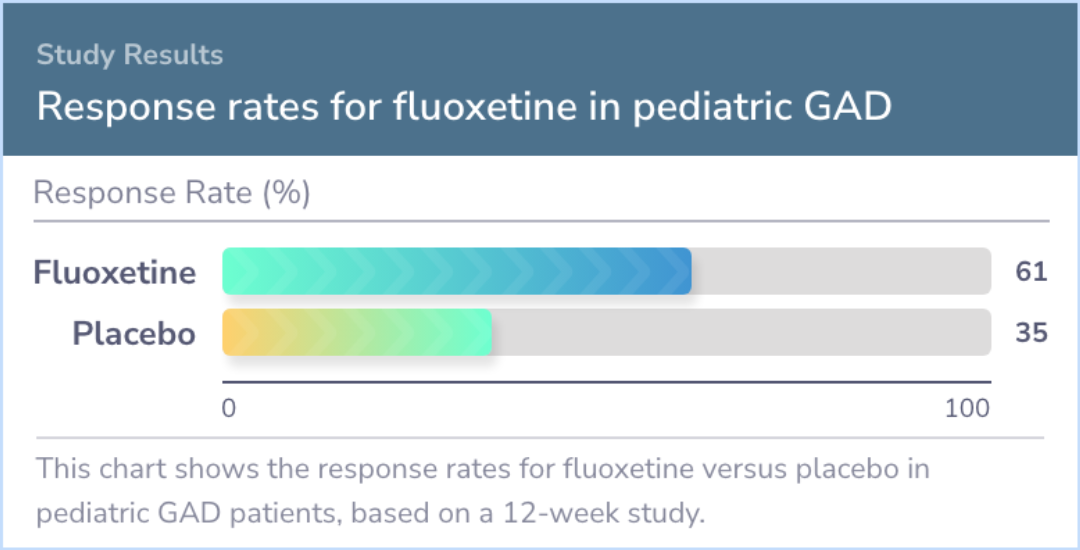The image size is (1080, 550).
Task: Select the Fluoxetine row label
Action: 115,273
